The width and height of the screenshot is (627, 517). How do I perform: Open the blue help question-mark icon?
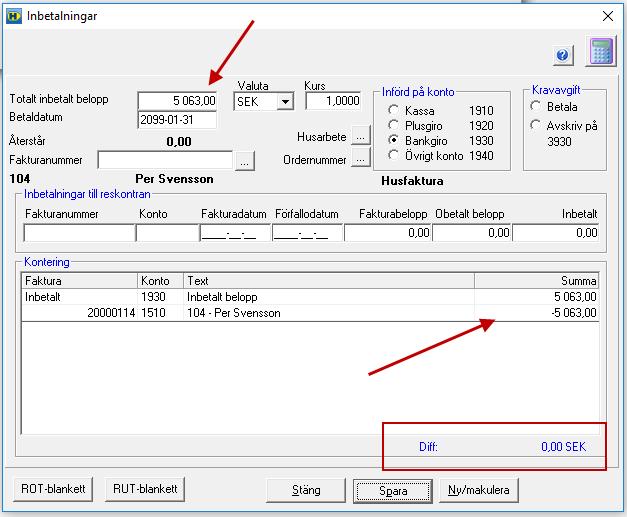[563, 55]
